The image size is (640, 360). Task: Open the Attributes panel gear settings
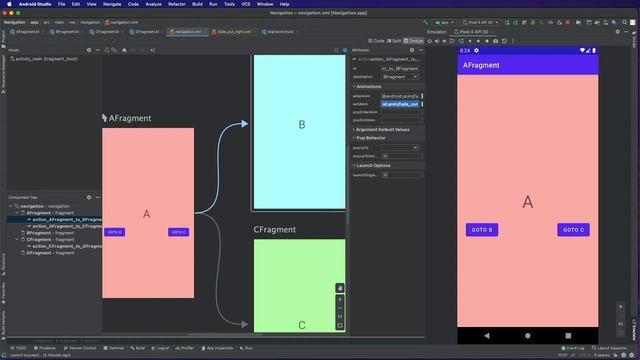point(412,50)
